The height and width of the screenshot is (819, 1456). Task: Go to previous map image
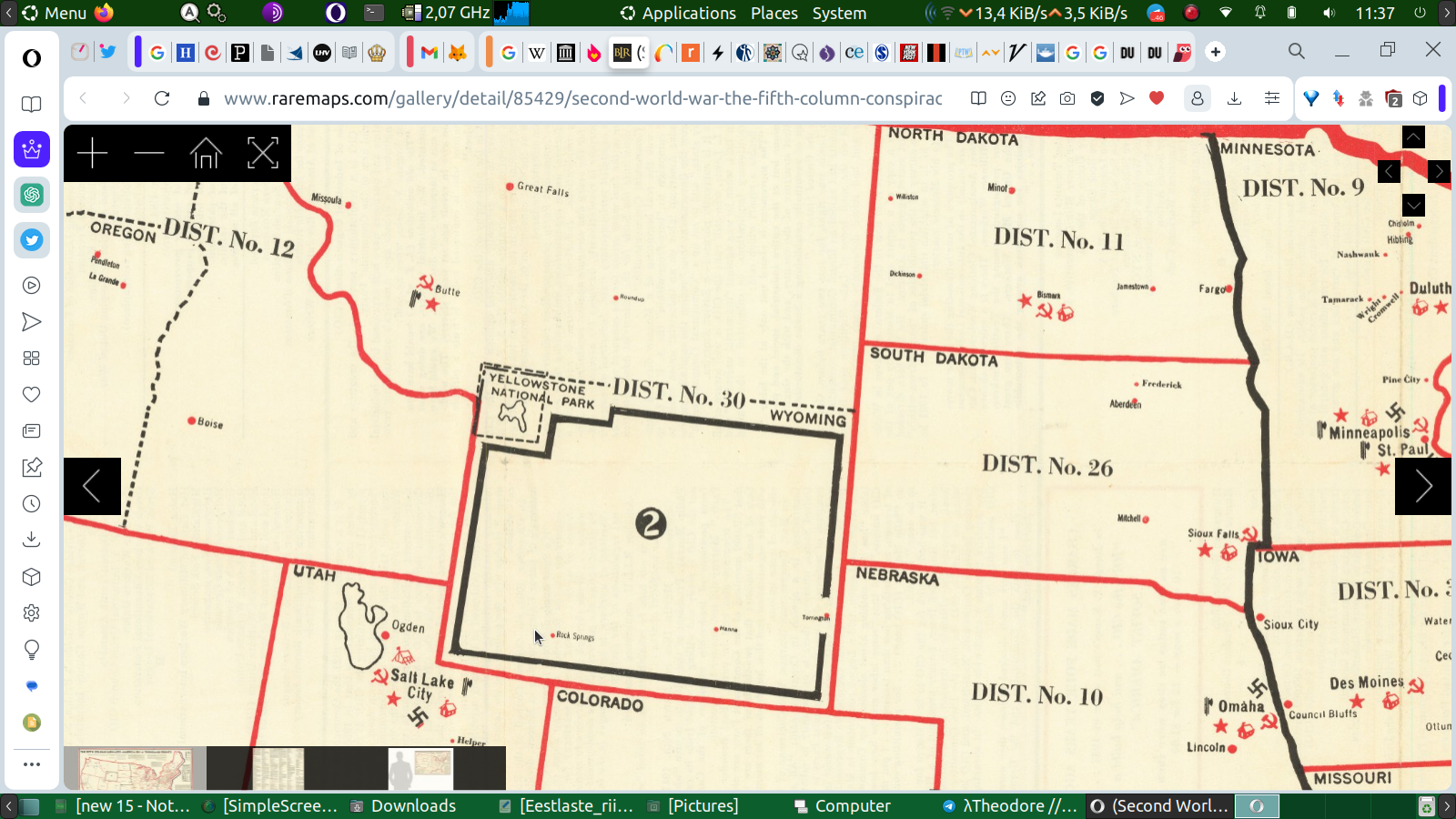click(x=92, y=486)
